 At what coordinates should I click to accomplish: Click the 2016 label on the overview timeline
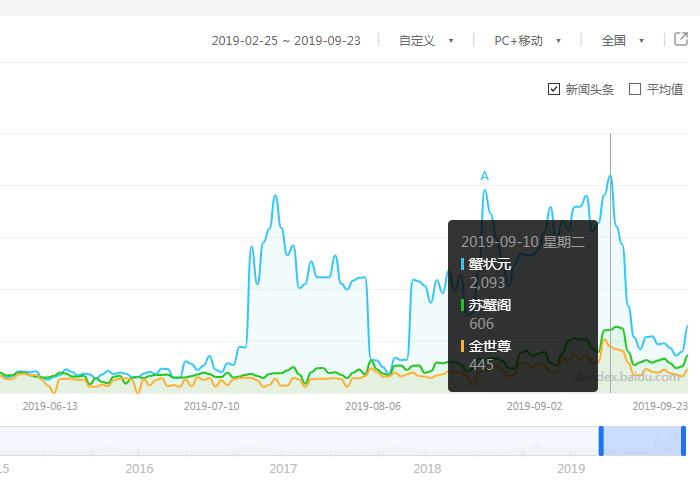click(139, 469)
